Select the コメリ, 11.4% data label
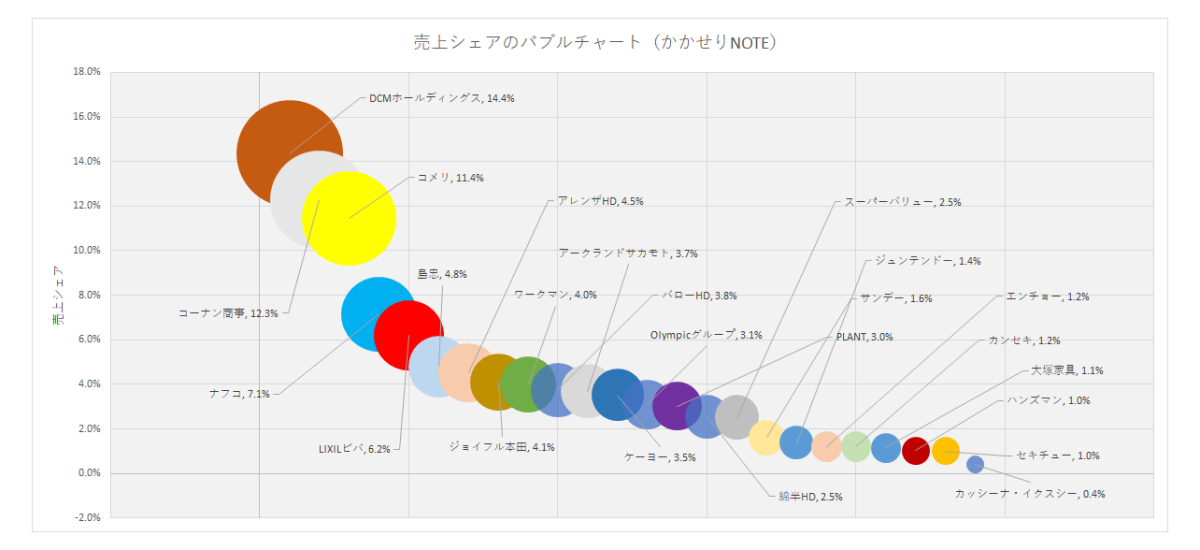This screenshot has width=1200, height=550. pyautogui.click(x=450, y=178)
